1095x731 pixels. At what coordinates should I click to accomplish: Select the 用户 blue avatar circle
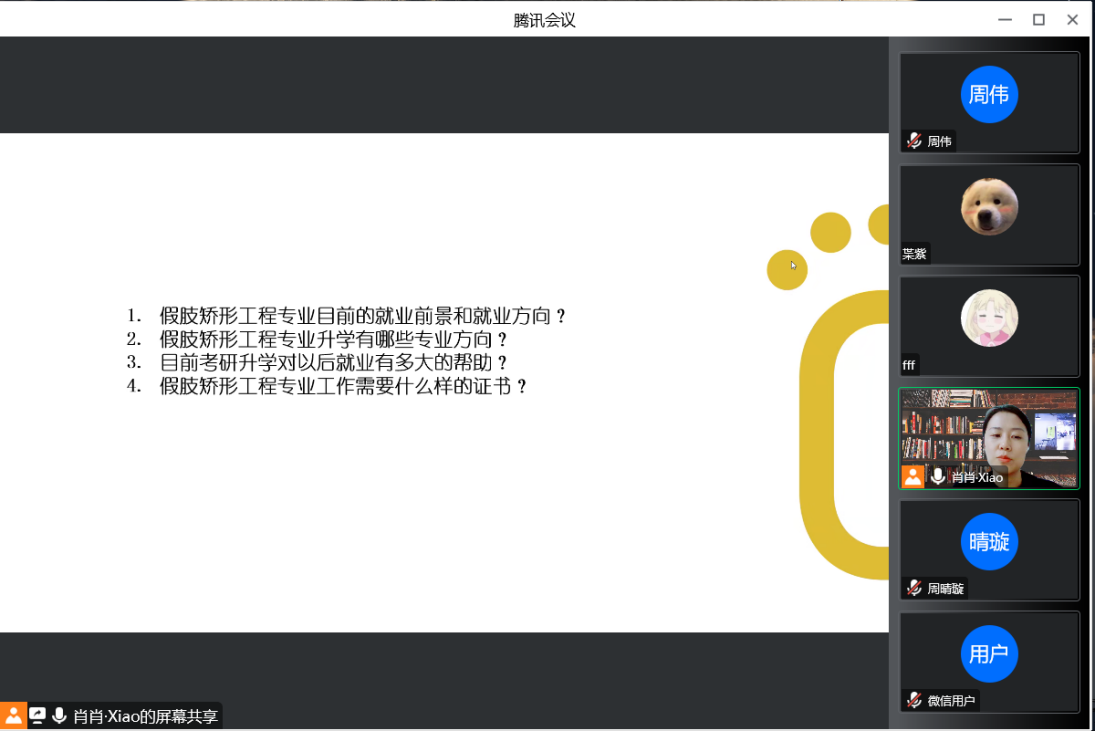click(989, 654)
